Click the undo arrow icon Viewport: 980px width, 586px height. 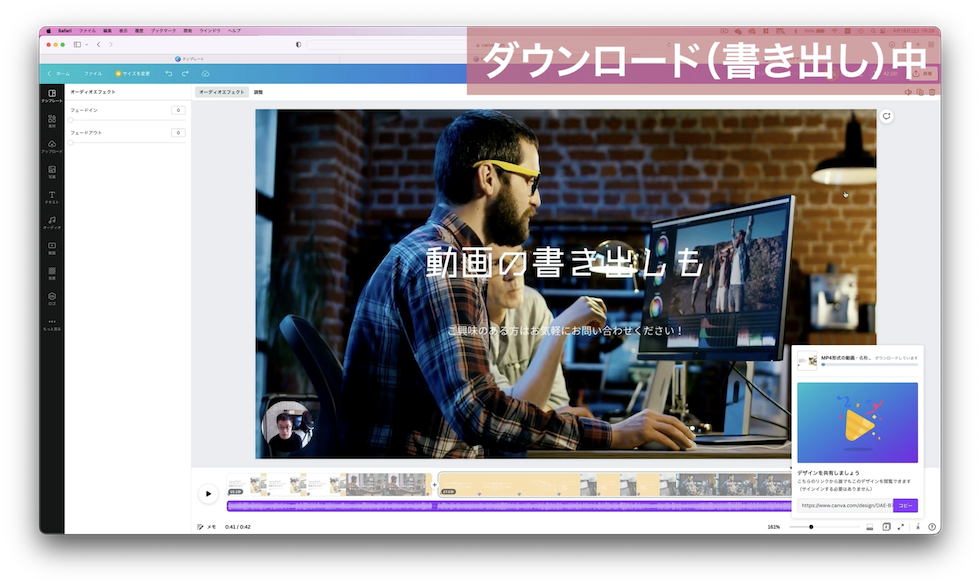point(169,74)
